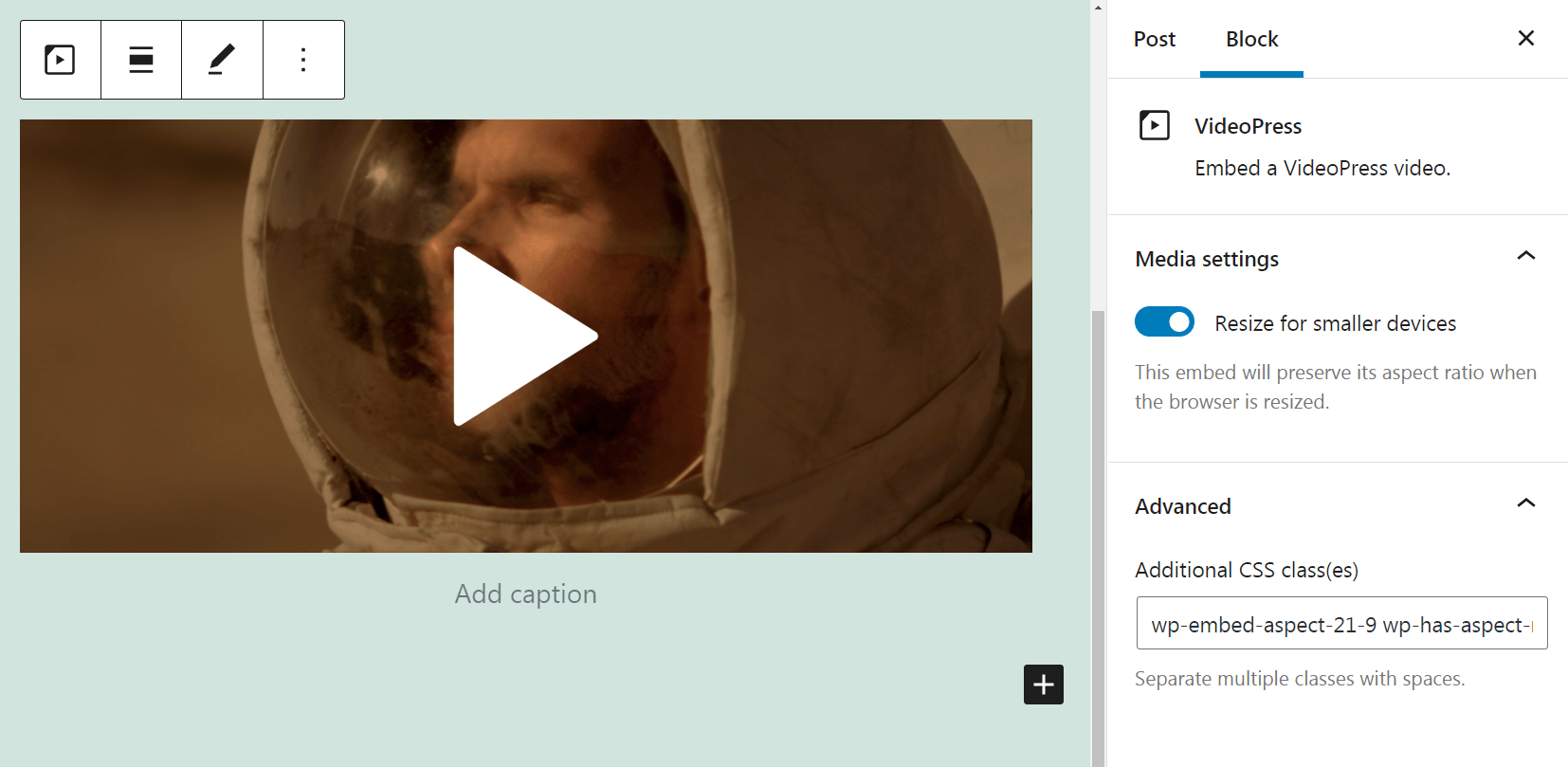Click the Advanced section heading
Image resolution: width=1568 pixels, height=767 pixels.
[1183, 506]
